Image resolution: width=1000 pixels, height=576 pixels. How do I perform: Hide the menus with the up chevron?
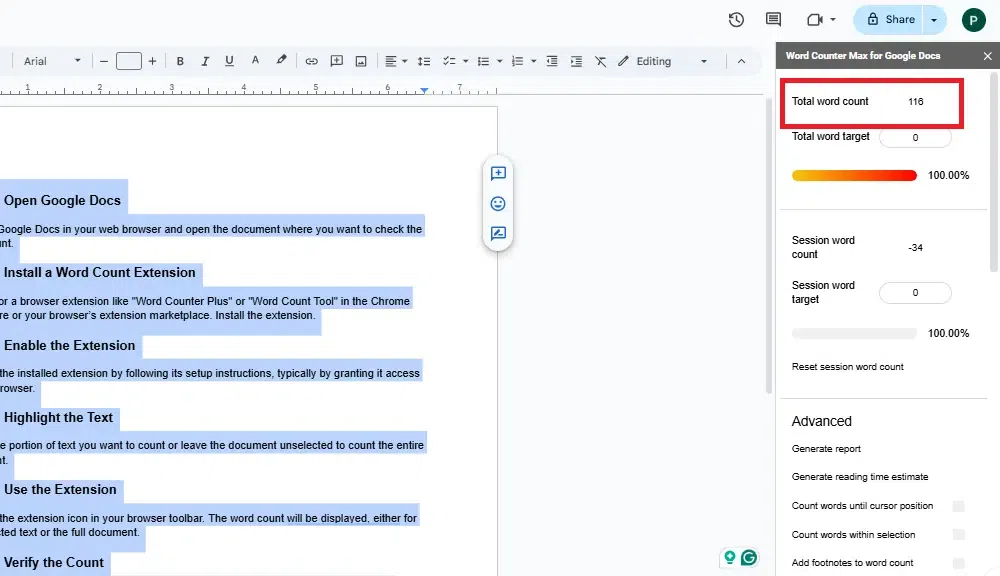tap(741, 61)
